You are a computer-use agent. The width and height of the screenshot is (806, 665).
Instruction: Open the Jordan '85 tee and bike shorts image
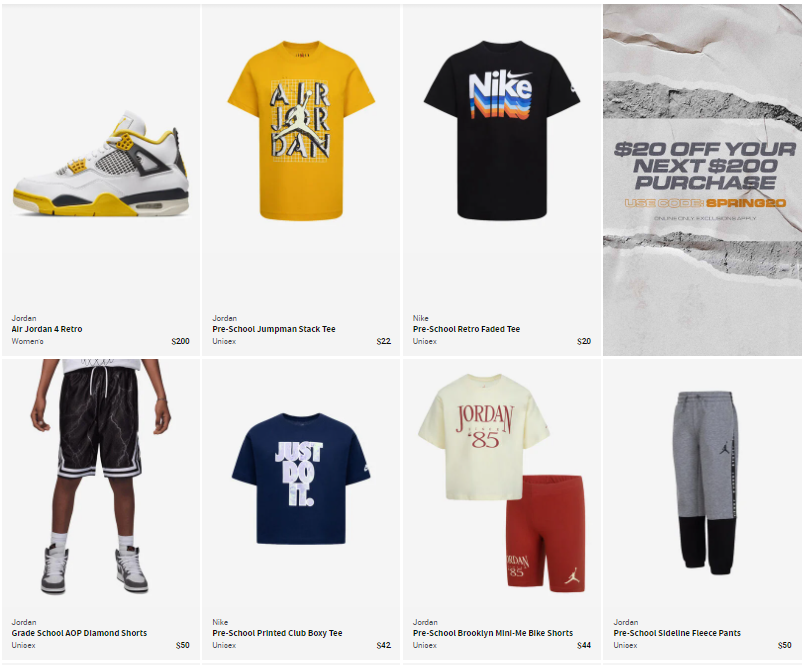pyautogui.click(x=502, y=483)
